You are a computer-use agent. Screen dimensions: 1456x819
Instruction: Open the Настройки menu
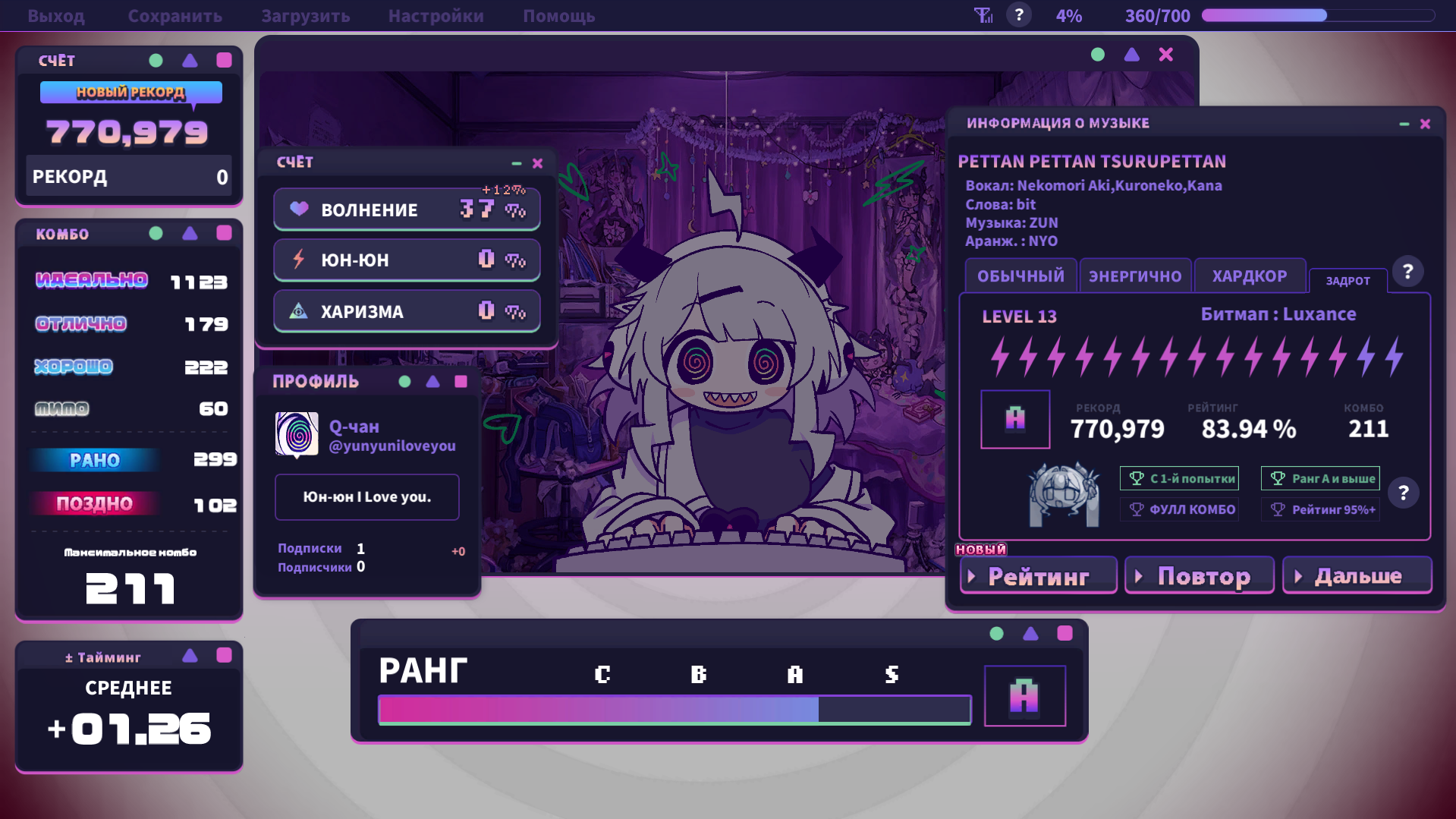click(436, 16)
